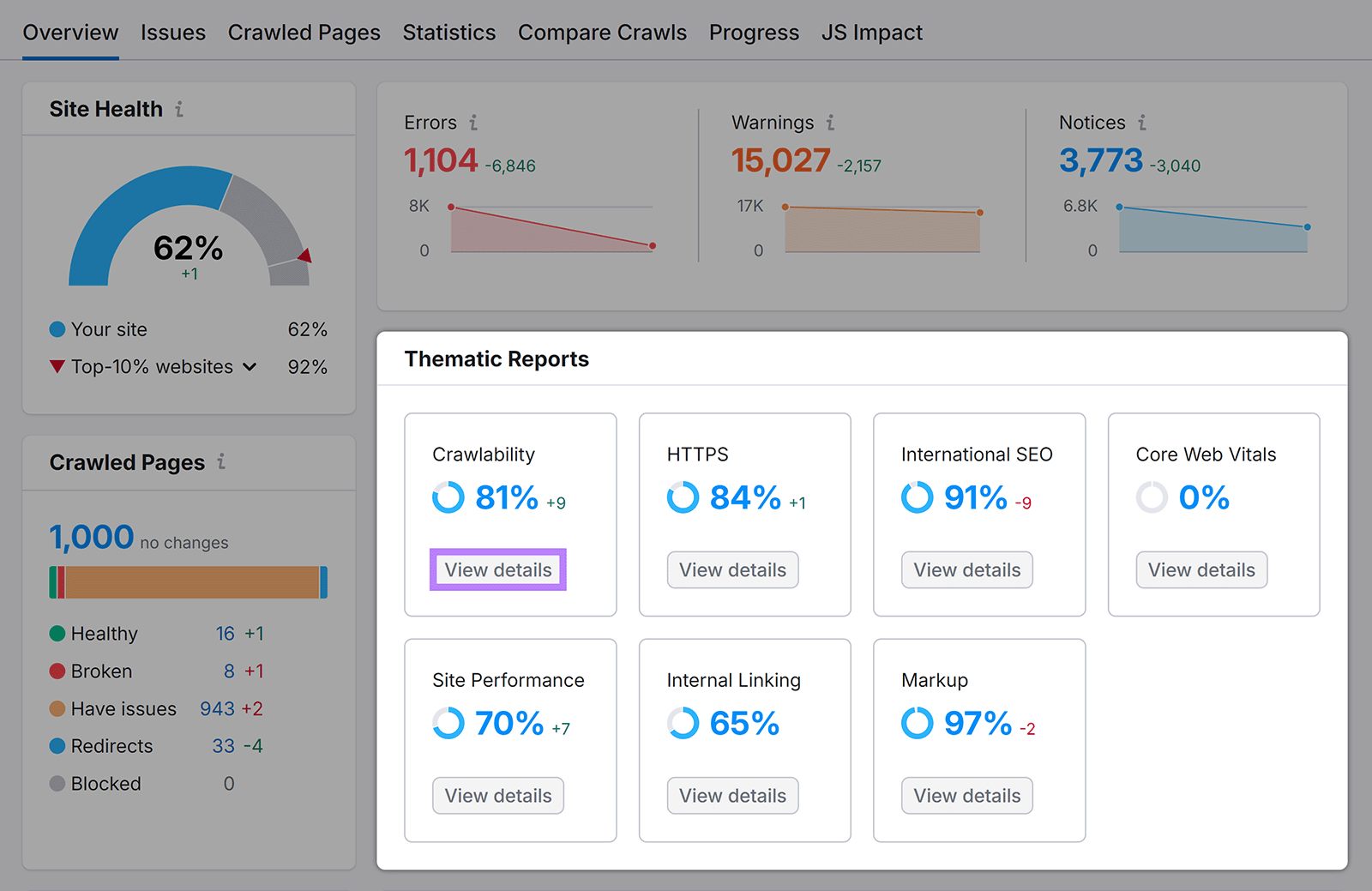Open the Broken pages count link
Viewport: 1372px width, 891px height.
pos(229,671)
